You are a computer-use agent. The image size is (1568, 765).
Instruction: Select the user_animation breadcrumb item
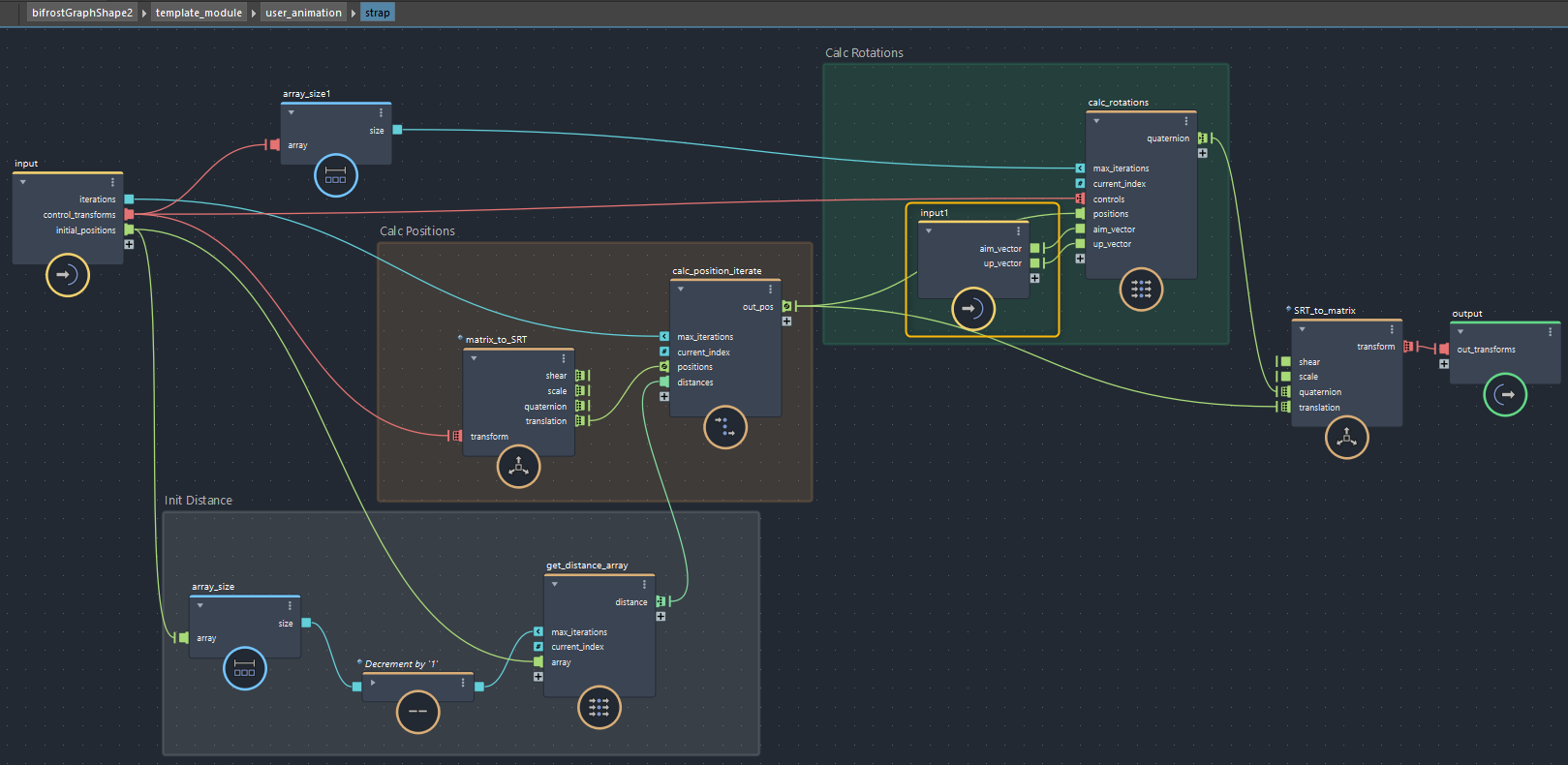point(303,13)
